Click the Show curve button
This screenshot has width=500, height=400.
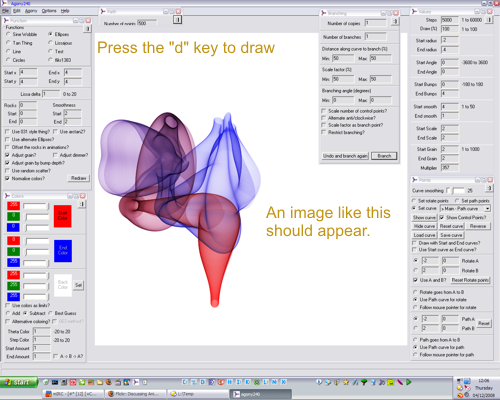[424, 218]
